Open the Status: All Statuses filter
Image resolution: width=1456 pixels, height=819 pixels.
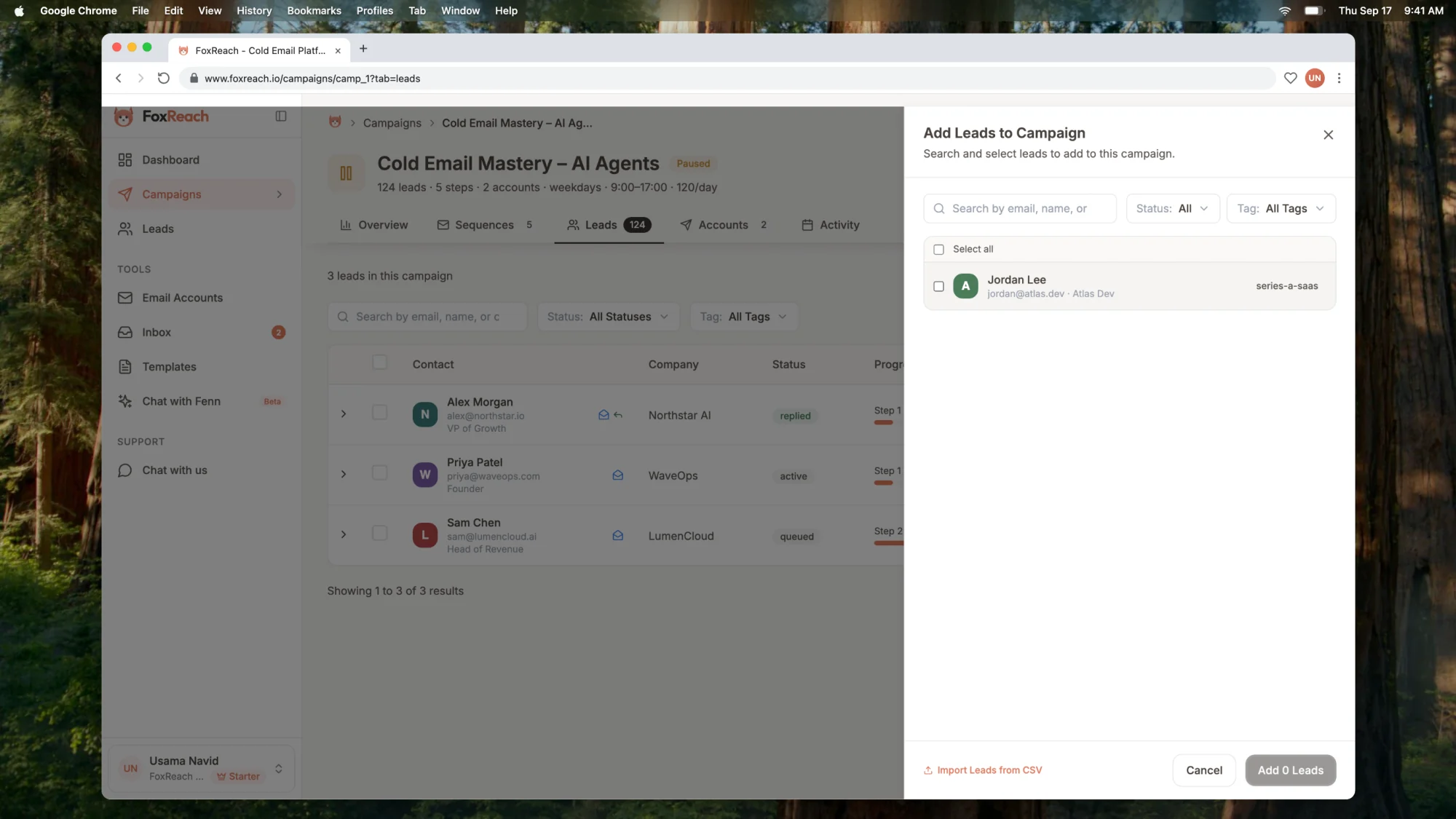point(608,317)
